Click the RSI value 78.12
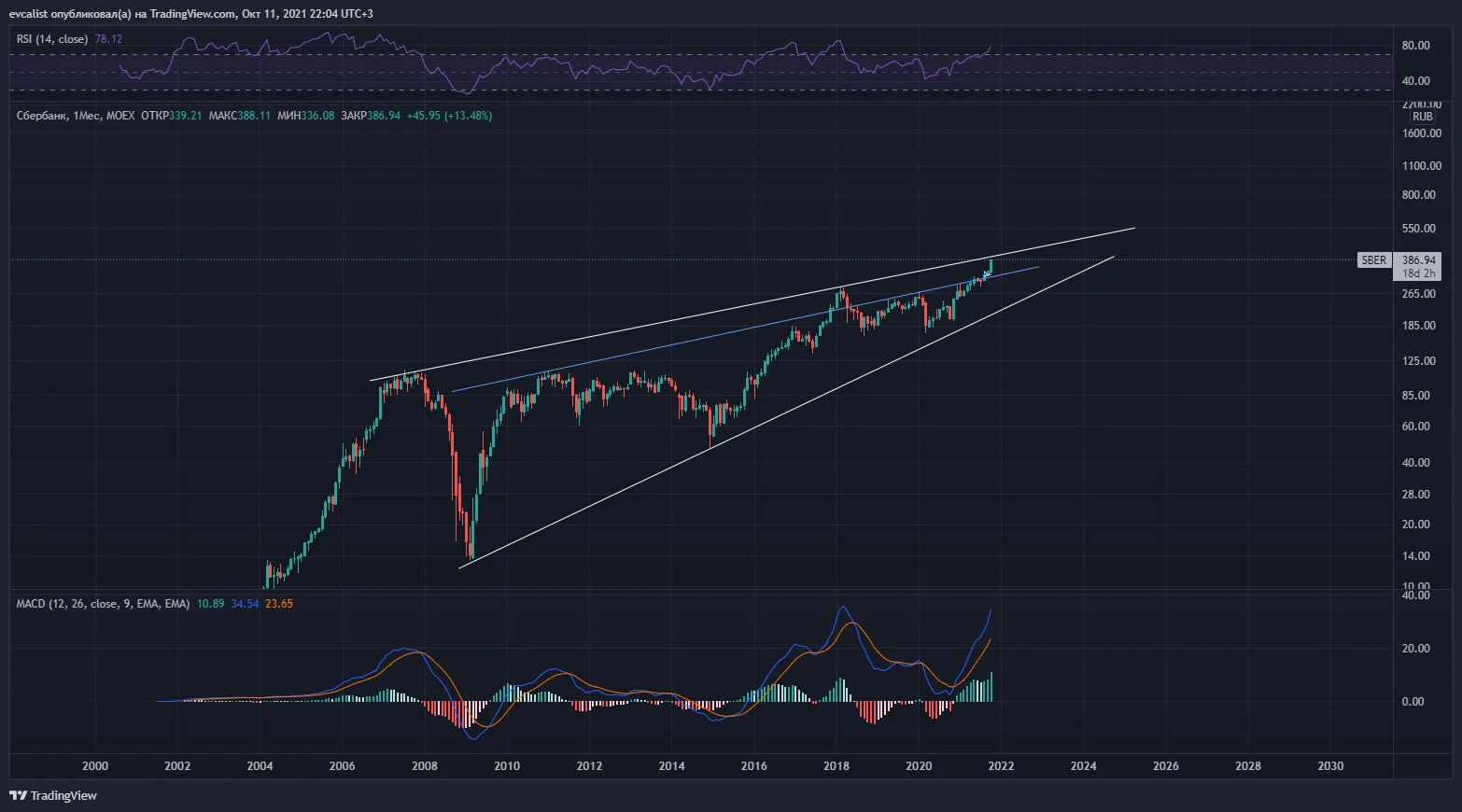Viewport: 1462px width, 812px height. [x=108, y=39]
